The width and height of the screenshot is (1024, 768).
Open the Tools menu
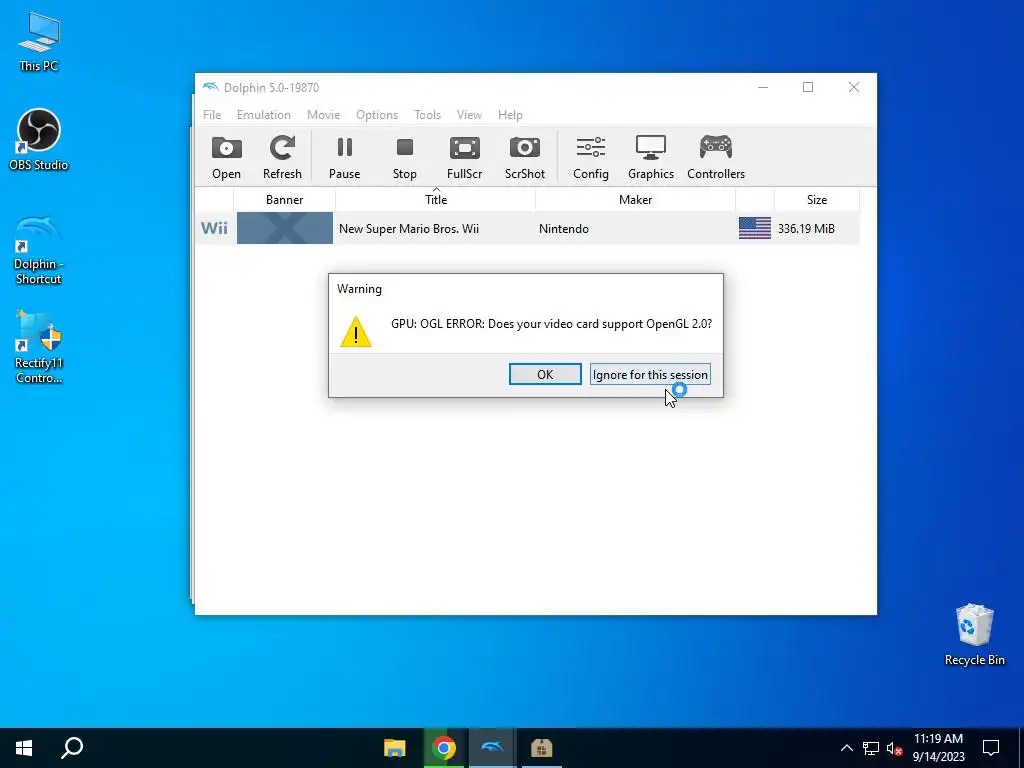[x=427, y=115]
